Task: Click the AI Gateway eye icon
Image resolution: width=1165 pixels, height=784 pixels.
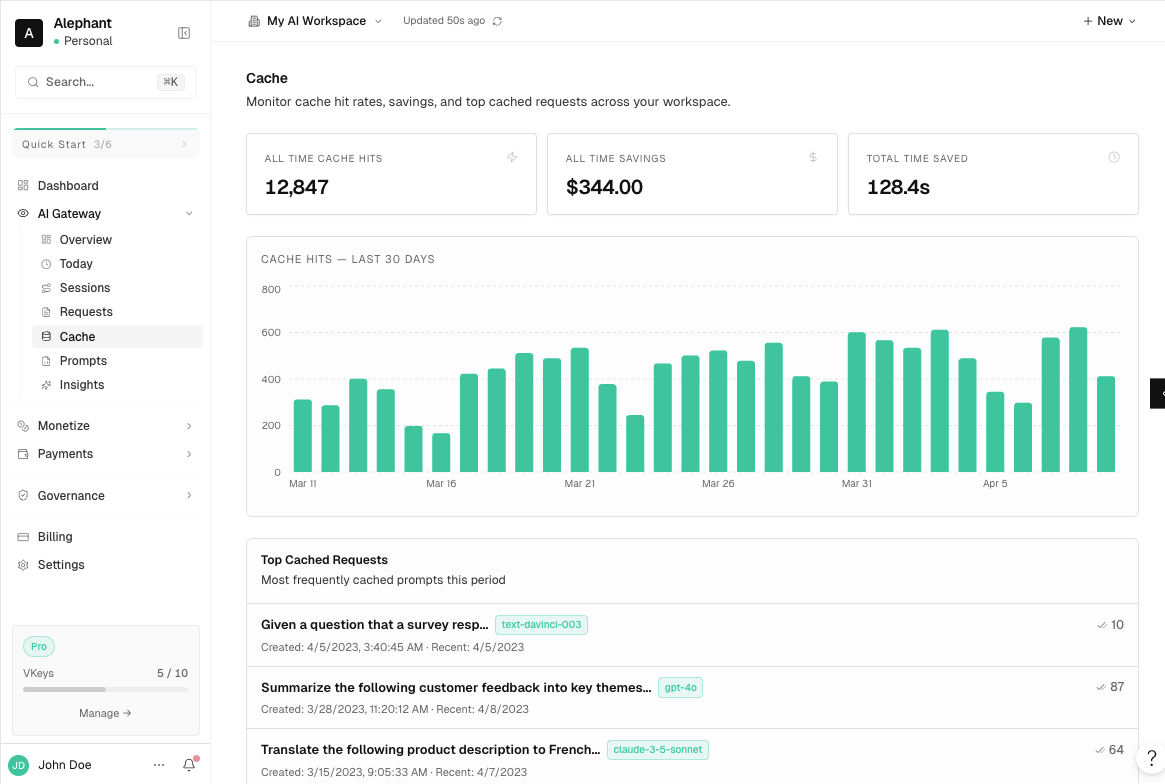Action: coord(23,213)
